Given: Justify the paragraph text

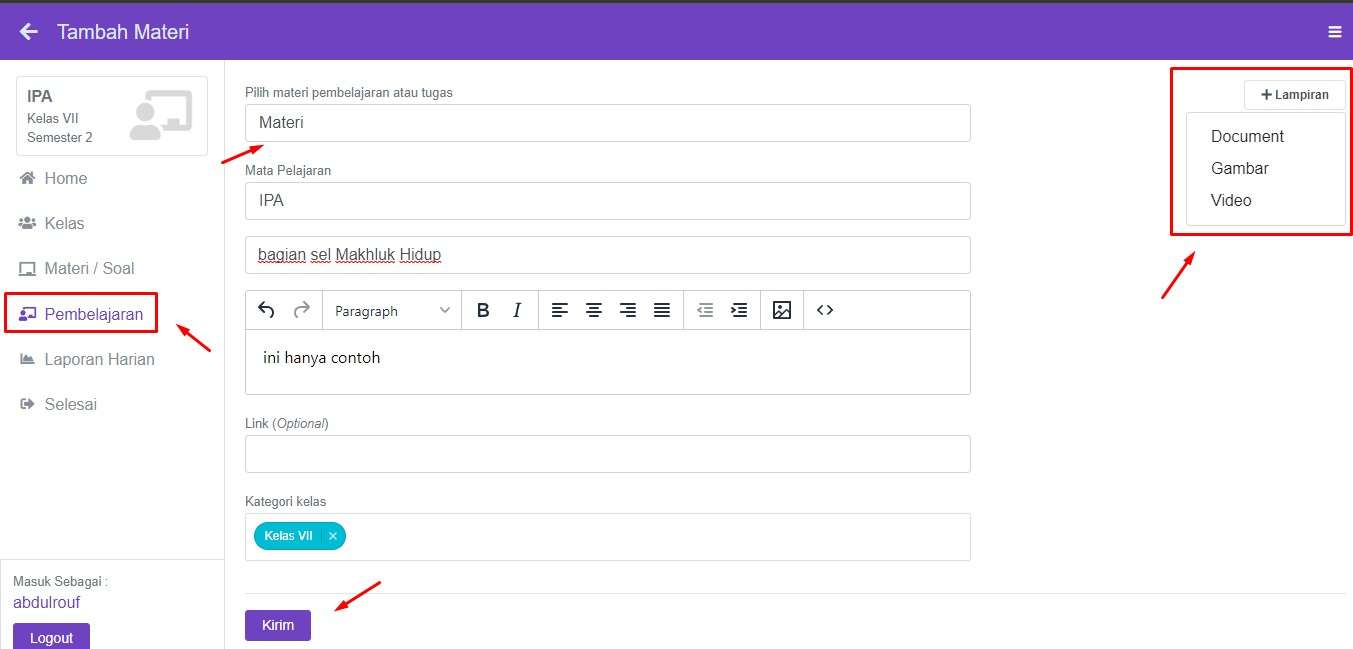Looking at the screenshot, I should coord(662,310).
